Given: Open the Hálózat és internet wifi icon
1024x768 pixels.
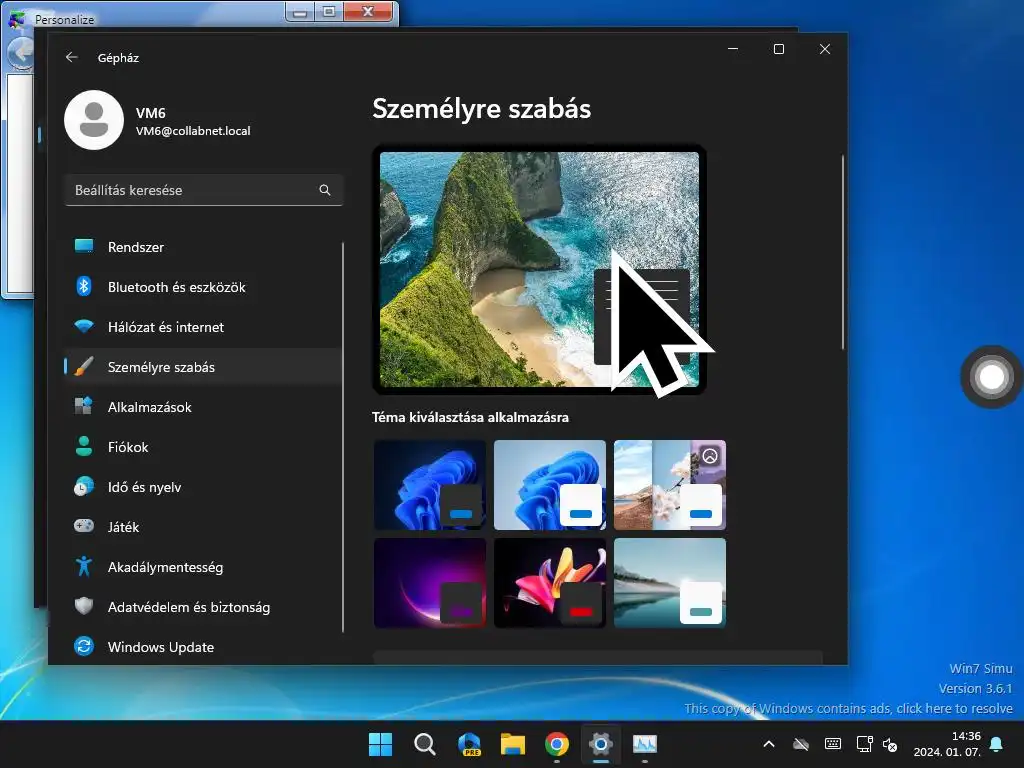Looking at the screenshot, I should 84,326.
